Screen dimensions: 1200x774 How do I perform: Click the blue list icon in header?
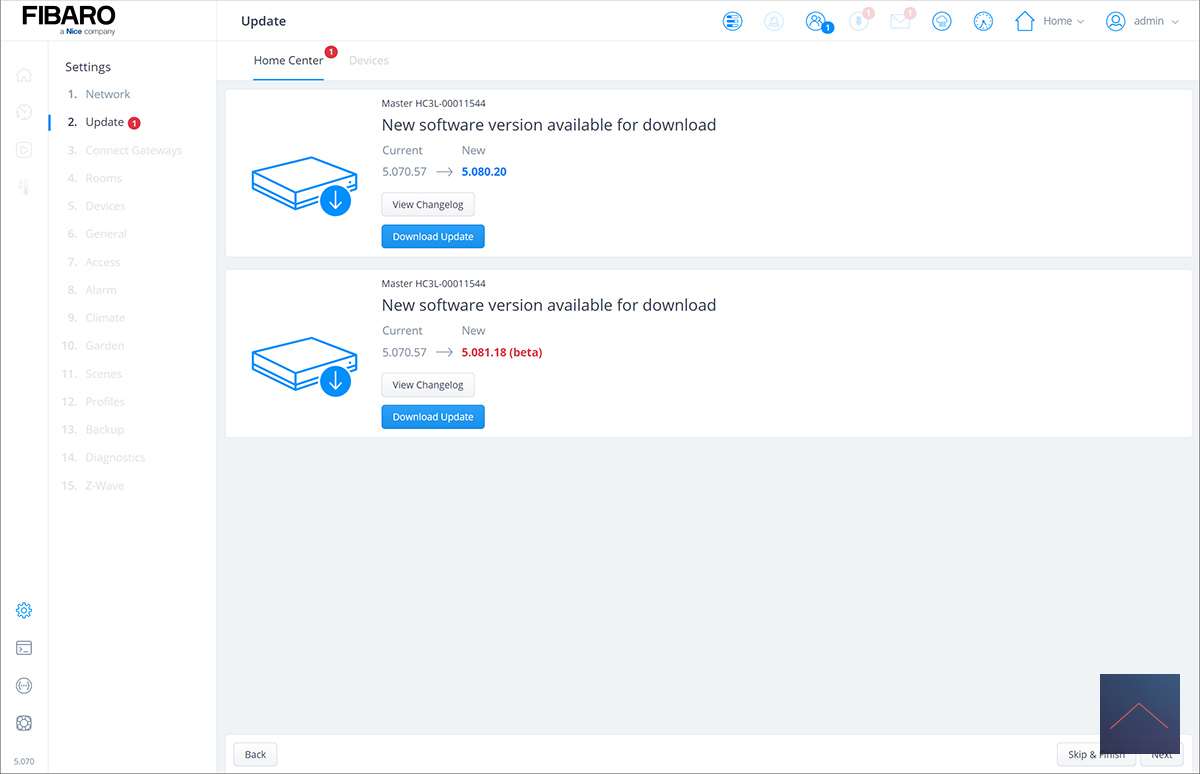(x=733, y=21)
